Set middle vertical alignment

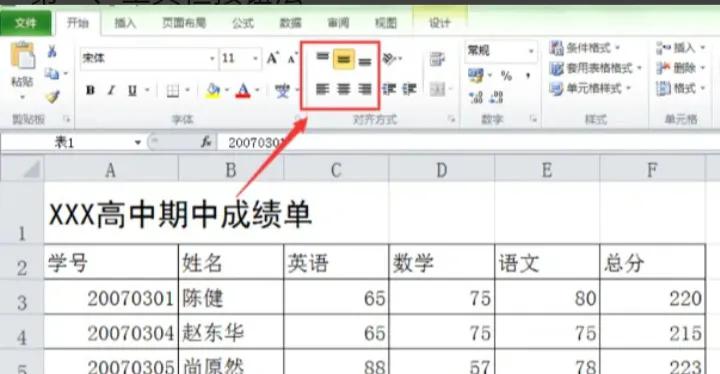coord(343,59)
